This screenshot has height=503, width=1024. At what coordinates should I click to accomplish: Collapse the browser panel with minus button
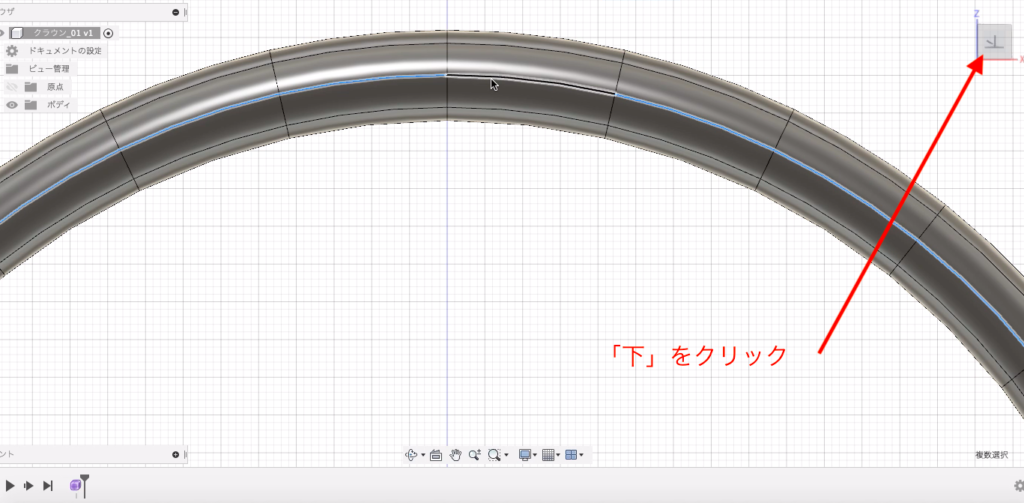(176, 12)
